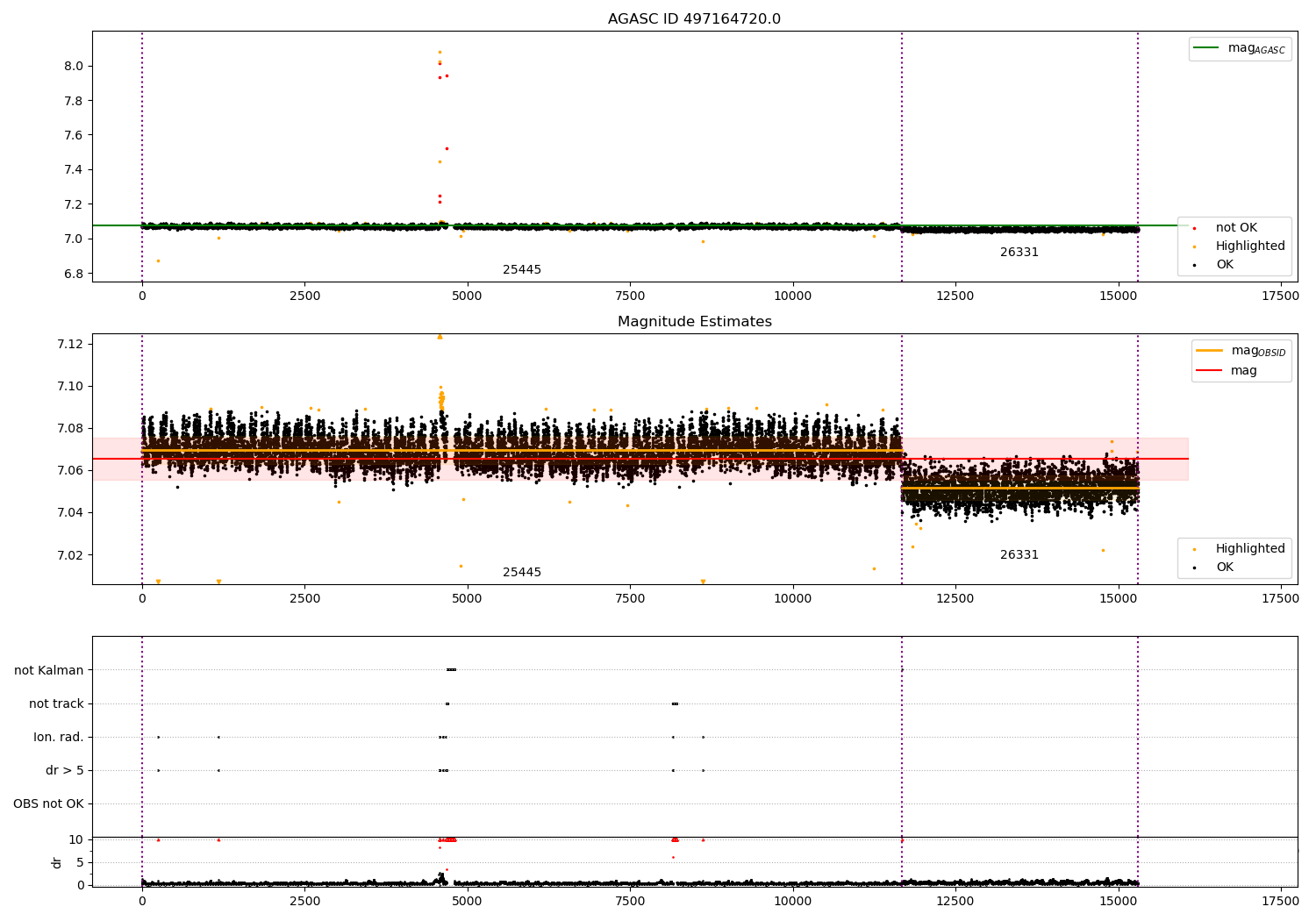Click the '25445' label in the middle plot
This screenshot has height=921, width=1316.
(x=522, y=573)
